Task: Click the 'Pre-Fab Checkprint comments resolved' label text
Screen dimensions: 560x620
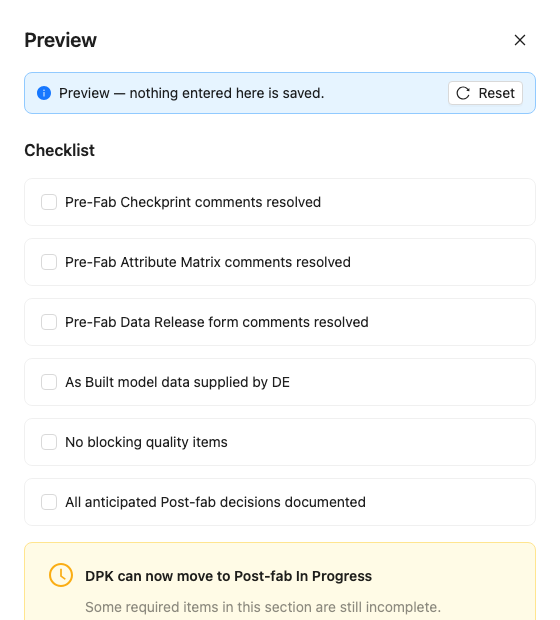Action: pyautogui.click(x=193, y=202)
